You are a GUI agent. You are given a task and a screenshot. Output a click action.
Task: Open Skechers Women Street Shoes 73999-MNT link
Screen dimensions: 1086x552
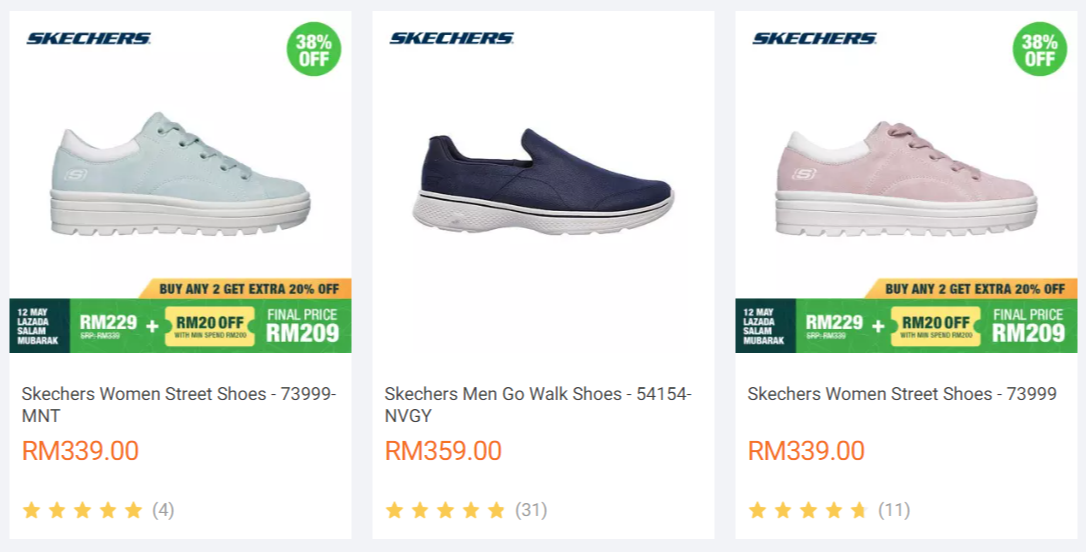point(178,404)
